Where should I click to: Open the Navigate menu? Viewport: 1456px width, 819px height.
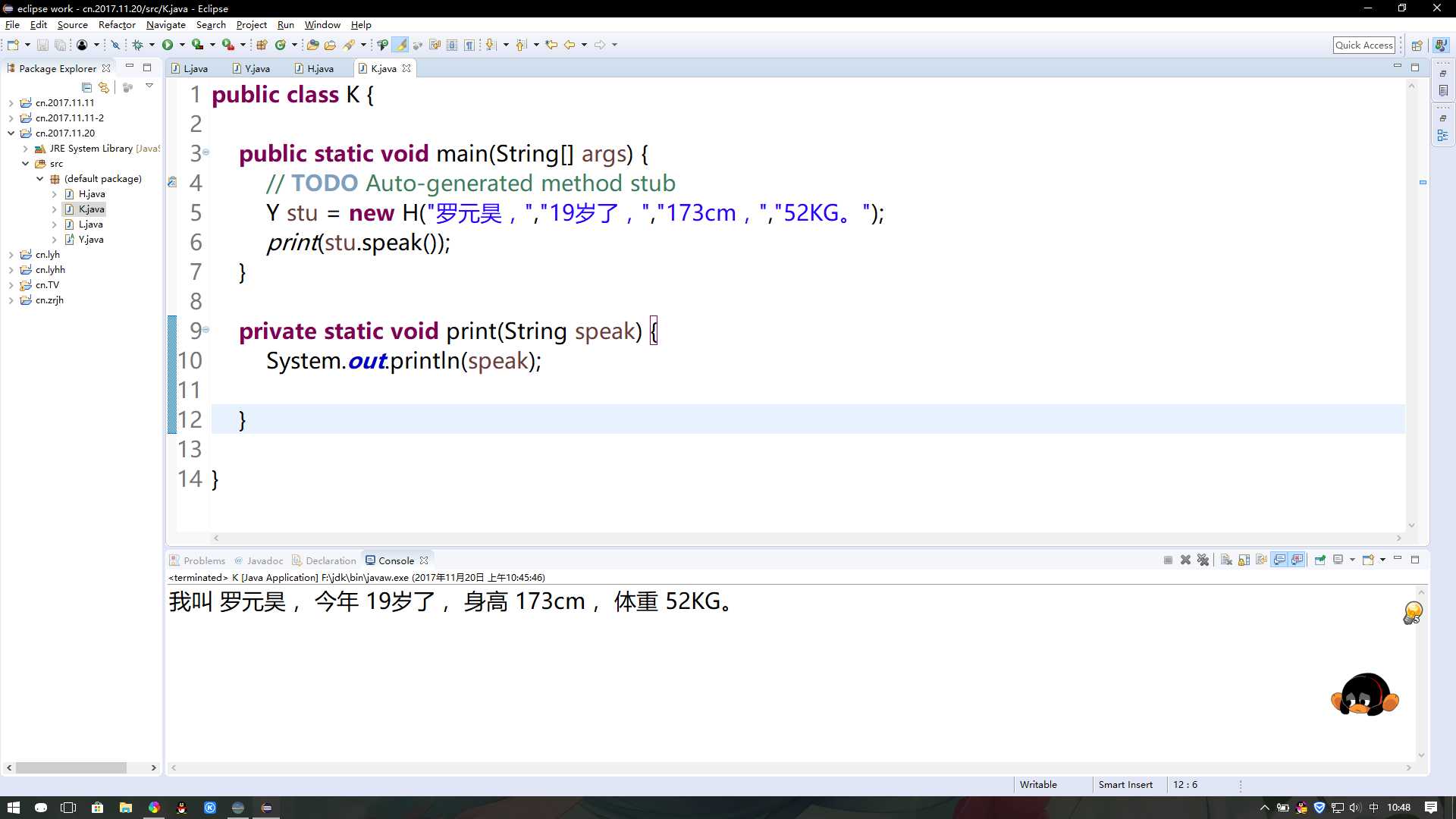(166, 25)
